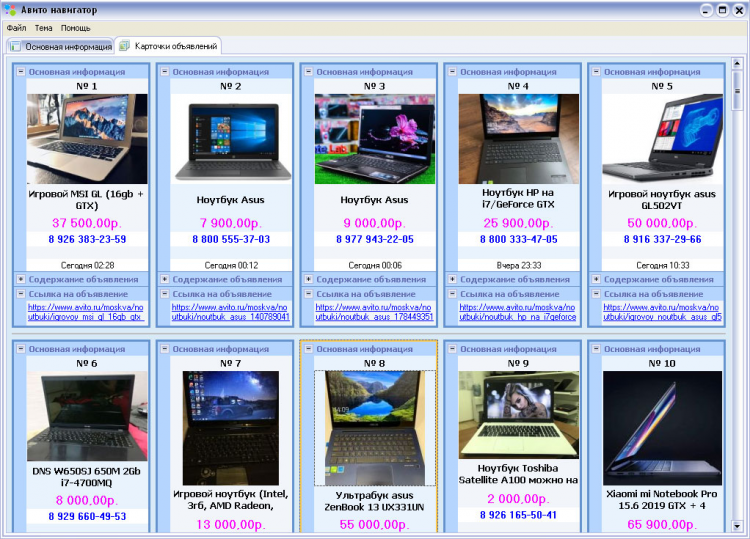Click phone number 8 926 383-23-59
Image resolution: width=750 pixels, height=539 pixels.
[87, 239]
